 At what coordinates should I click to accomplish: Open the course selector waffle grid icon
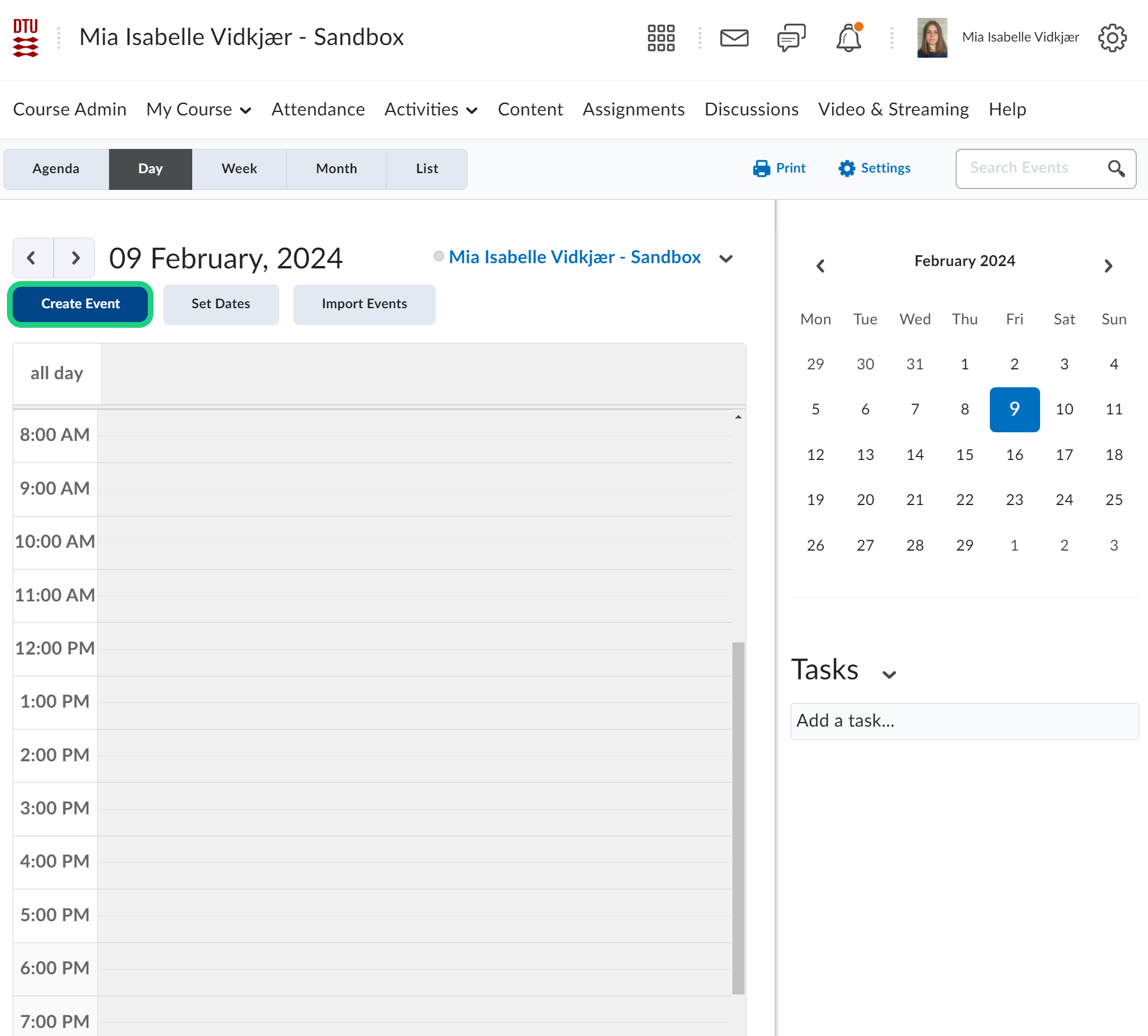[x=661, y=38]
